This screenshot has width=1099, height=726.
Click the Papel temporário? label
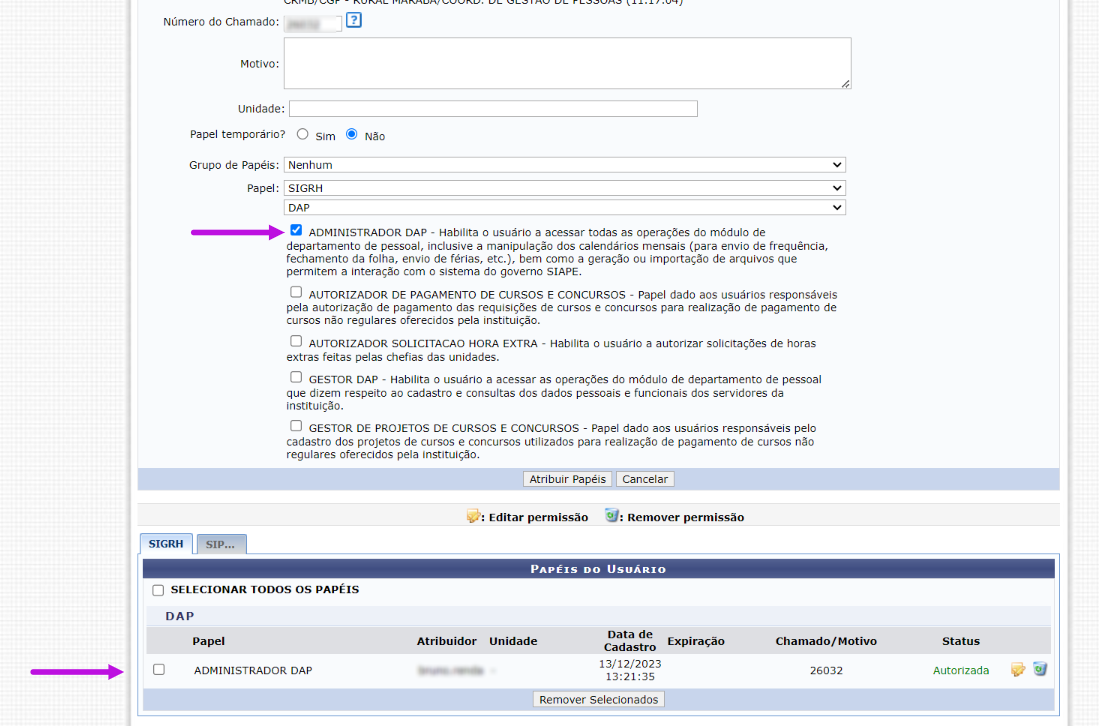pos(238,135)
